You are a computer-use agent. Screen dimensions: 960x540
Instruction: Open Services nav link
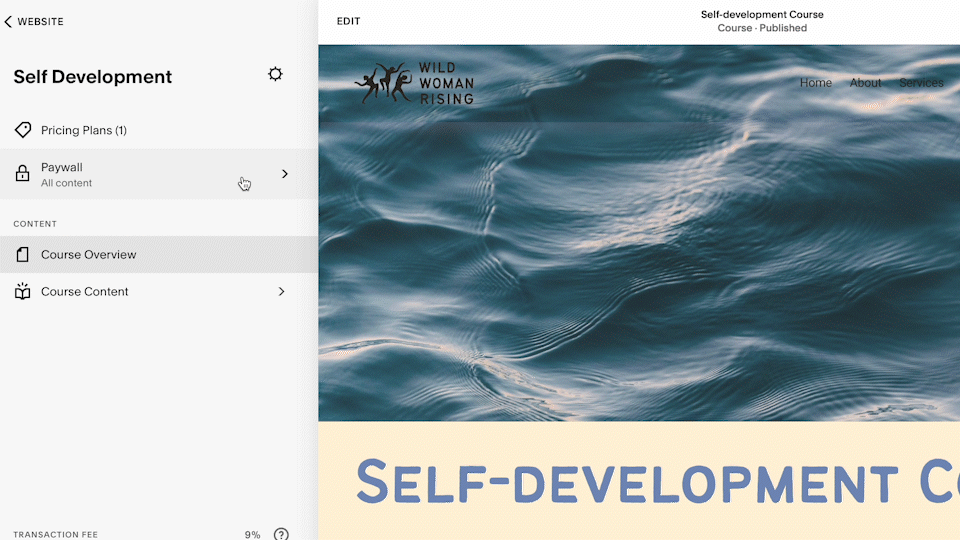pyautogui.click(x=921, y=83)
